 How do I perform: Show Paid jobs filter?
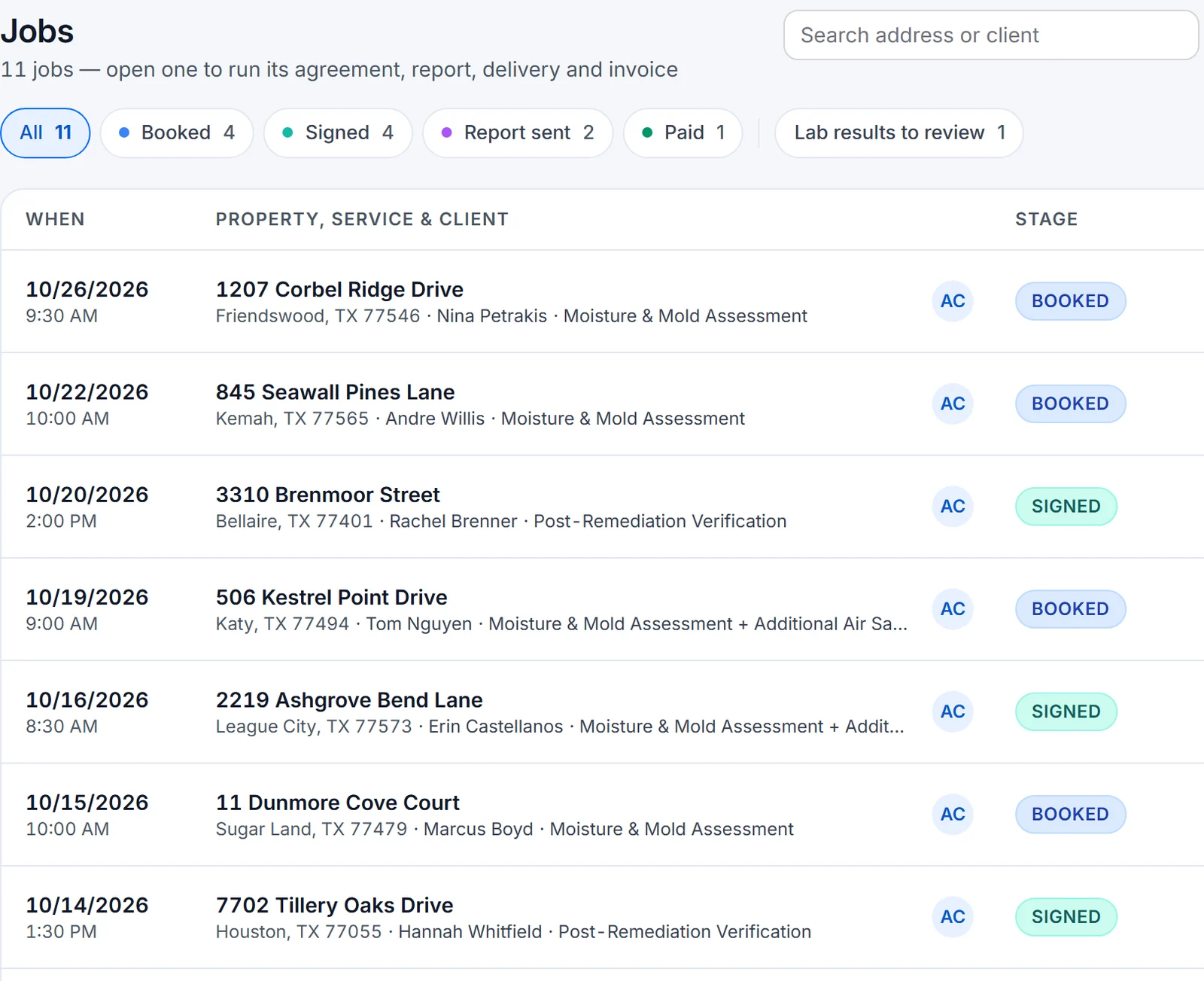[x=683, y=133]
